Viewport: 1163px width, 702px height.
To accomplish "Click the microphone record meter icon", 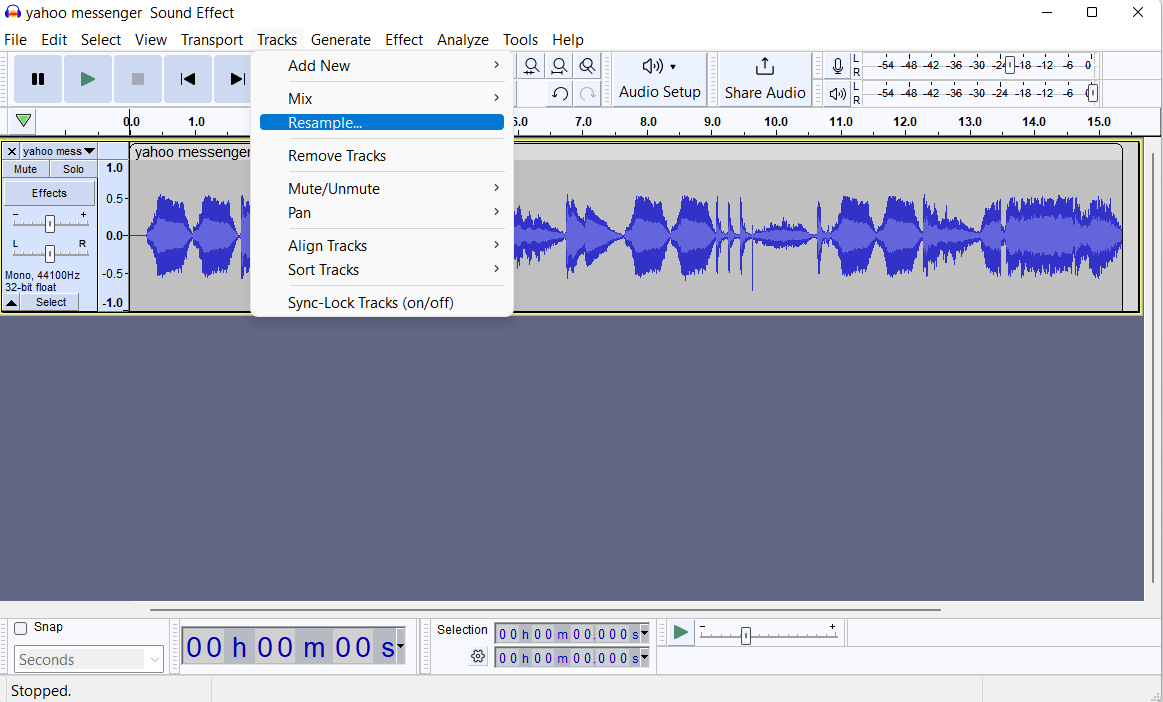I will pyautogui.click(x=838, y=66).
